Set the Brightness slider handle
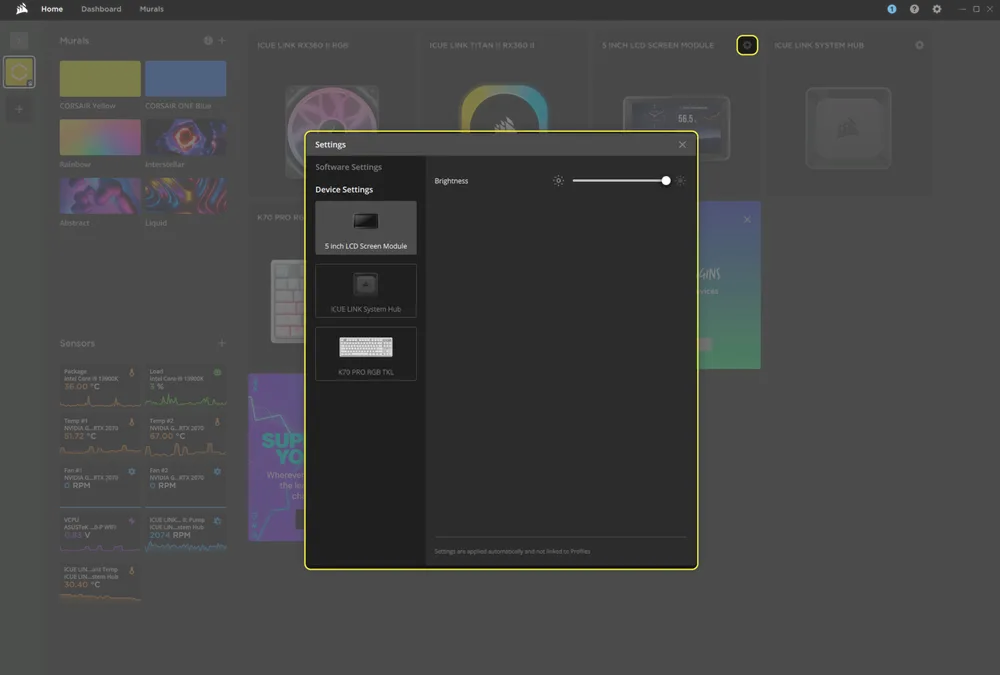Viewport: 1000px width, 675px height. (x=666, y=181)
